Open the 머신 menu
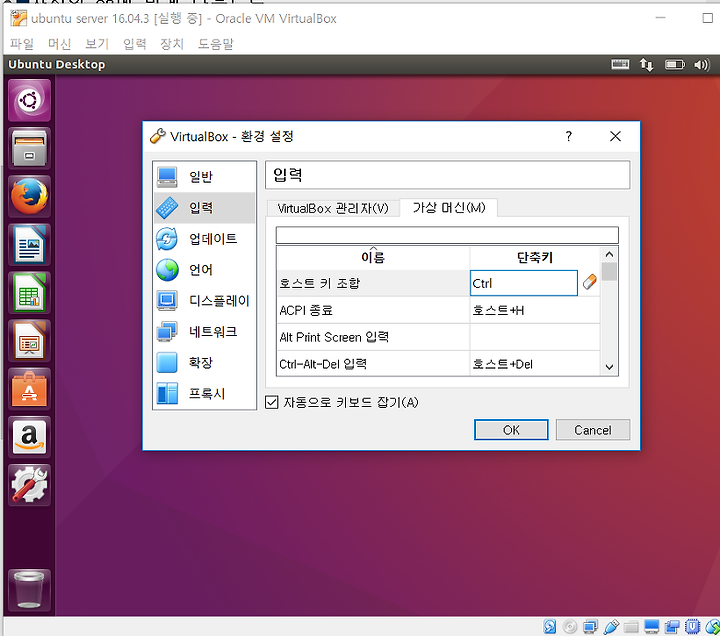The image size is (720, 636). coord(60,44)
